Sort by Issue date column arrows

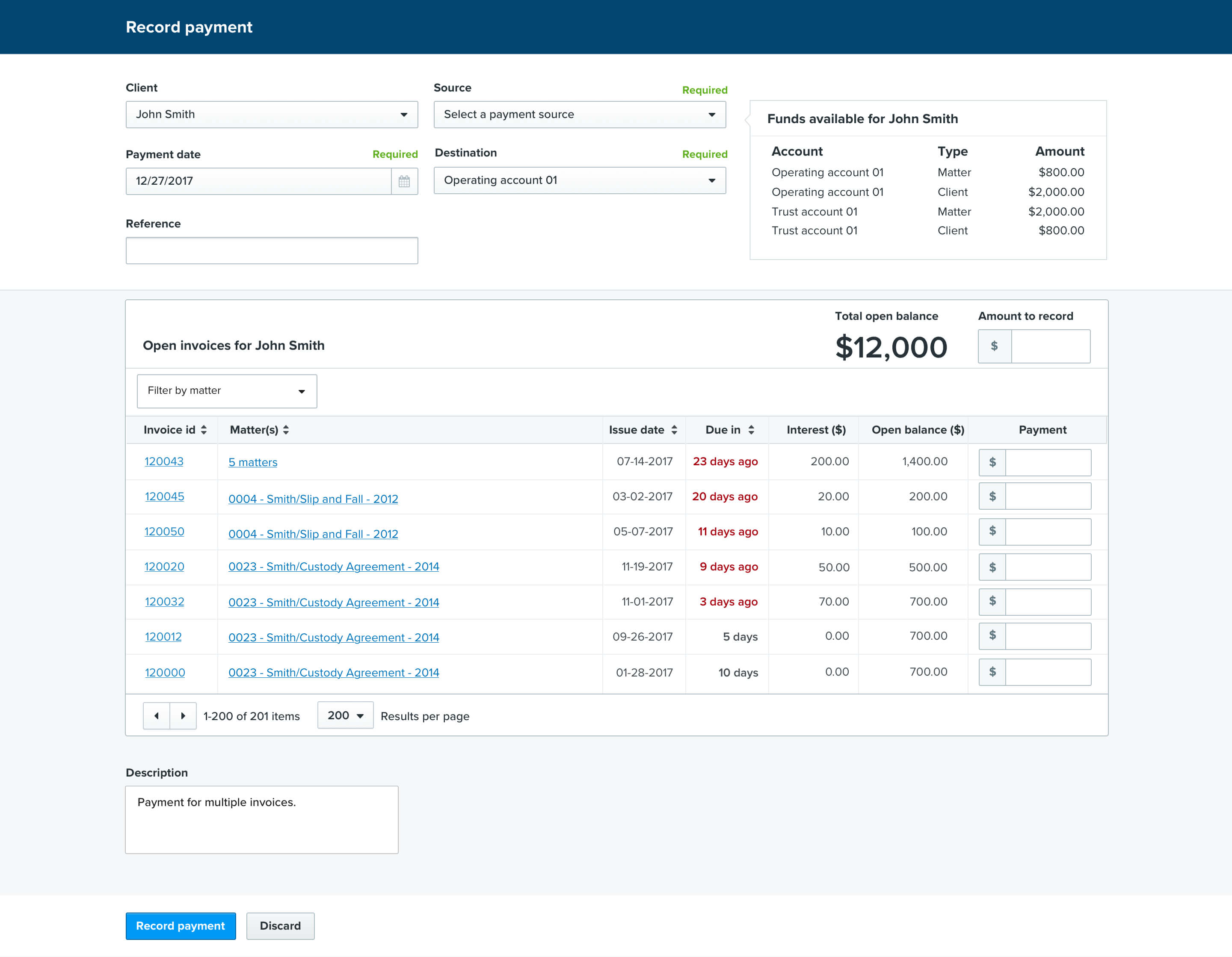(674, 430)
